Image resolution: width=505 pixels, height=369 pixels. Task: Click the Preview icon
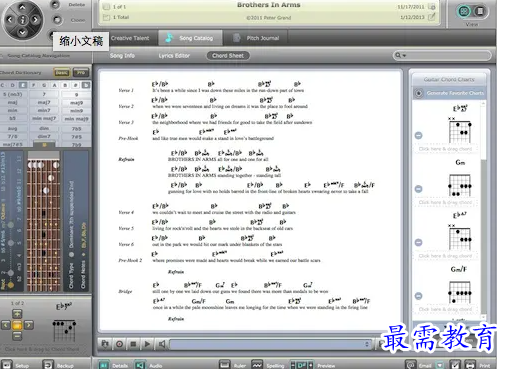[302, 365]
